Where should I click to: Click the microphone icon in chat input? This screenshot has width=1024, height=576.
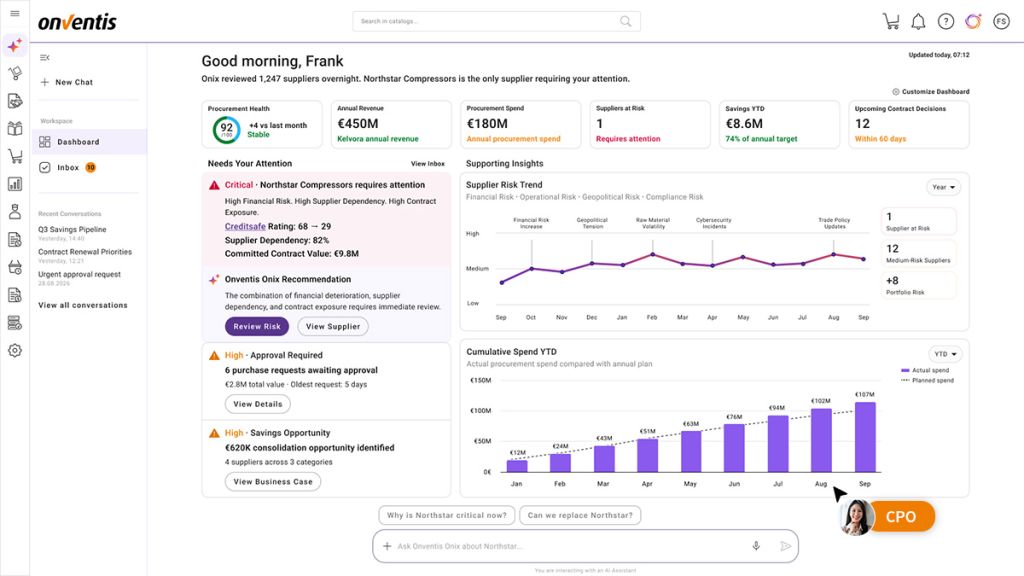[756, 546]
